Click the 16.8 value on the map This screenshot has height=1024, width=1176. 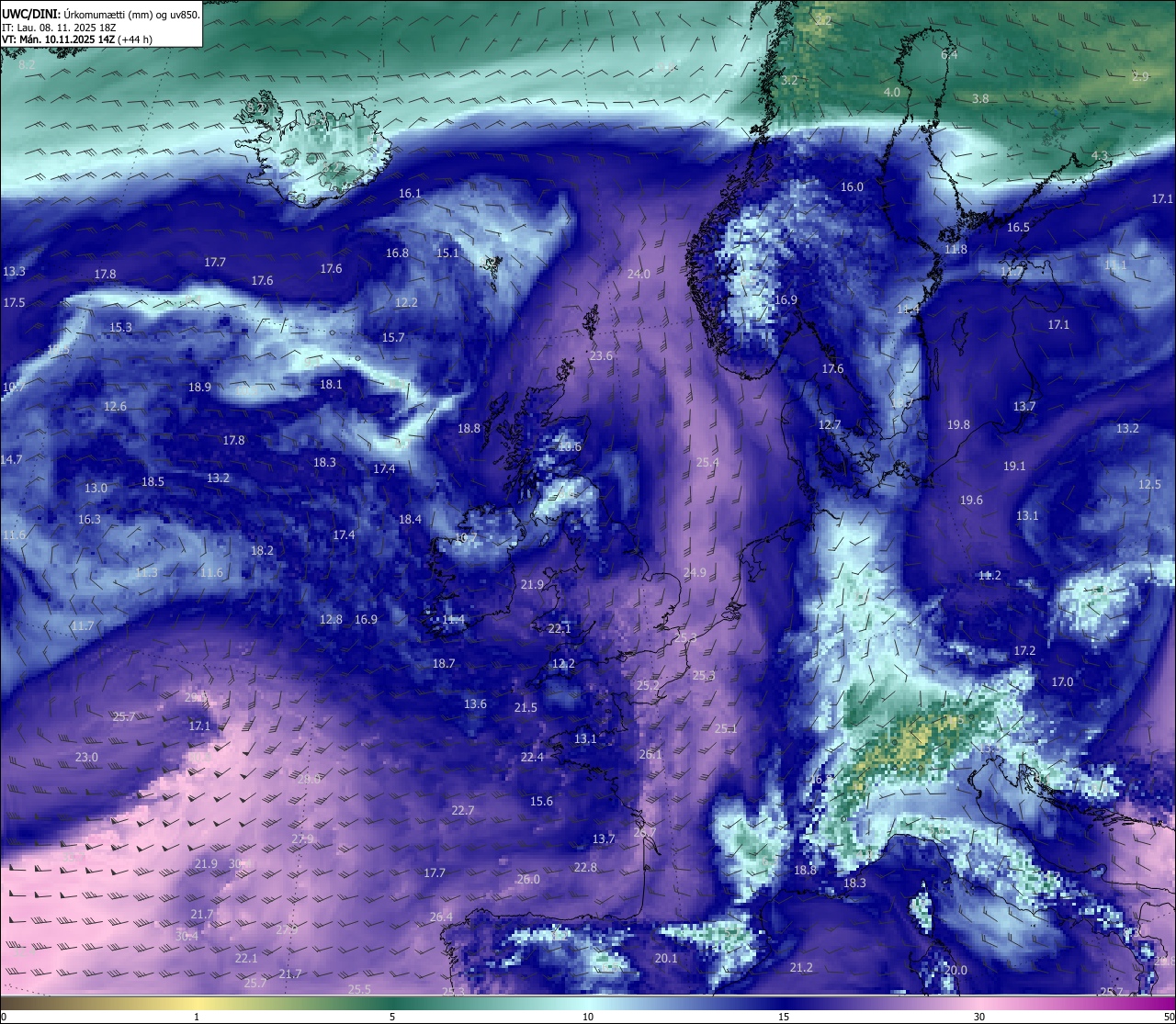click(x=397, y=253)
